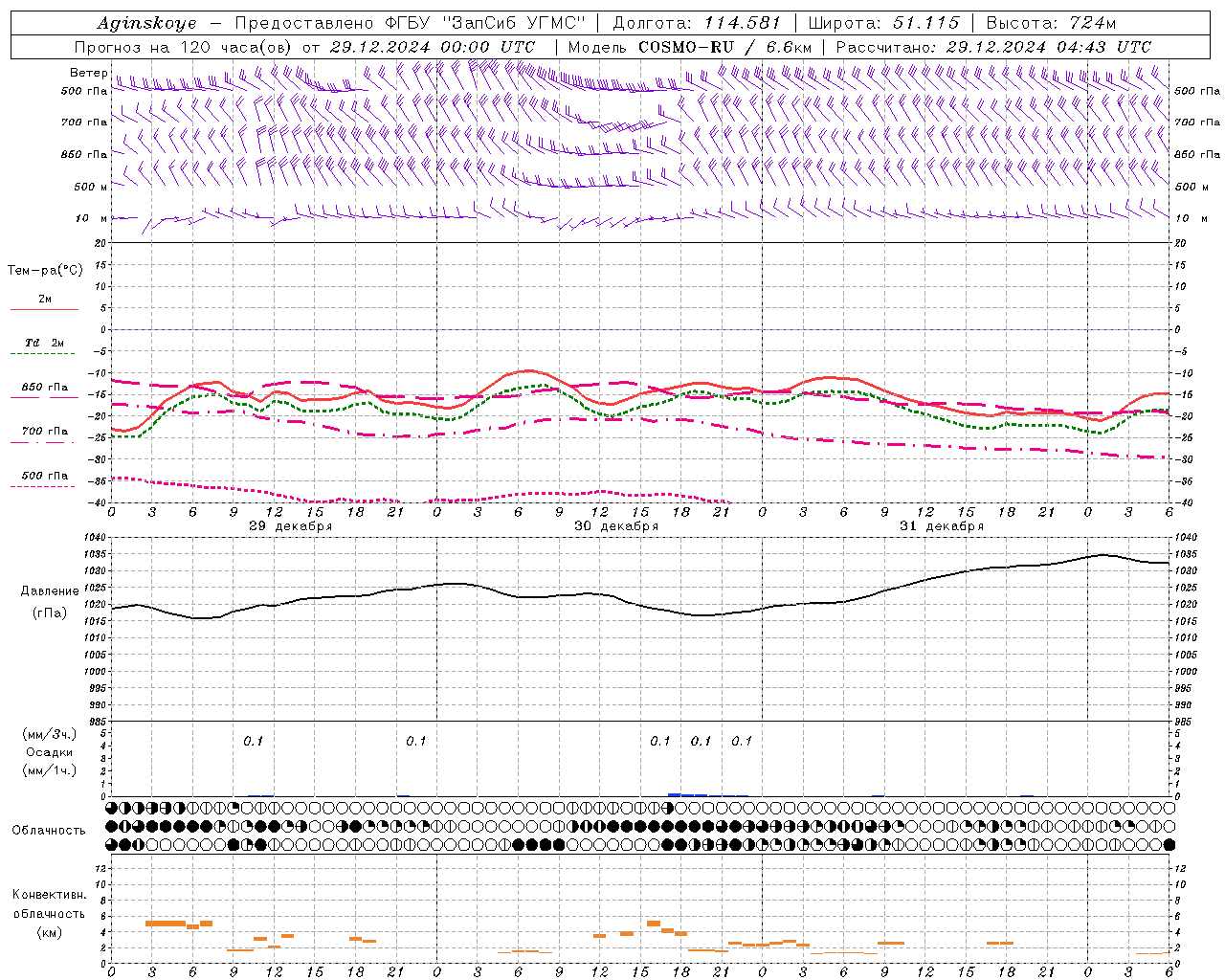This screenshot has width=1225, height=980.
Task: Click the "Давление" pressure panel label
Action: [x=50, y=591]
